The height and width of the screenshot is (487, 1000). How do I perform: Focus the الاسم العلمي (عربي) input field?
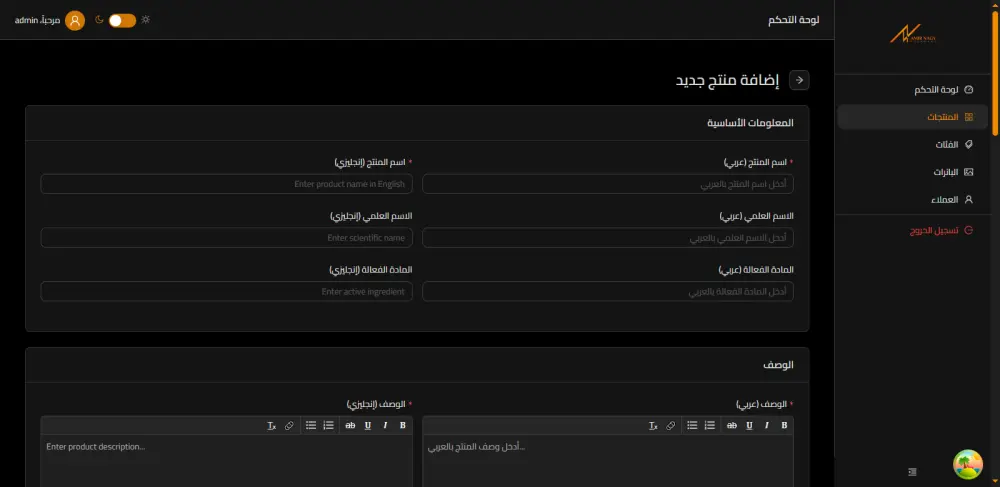[x=608, y=238]
